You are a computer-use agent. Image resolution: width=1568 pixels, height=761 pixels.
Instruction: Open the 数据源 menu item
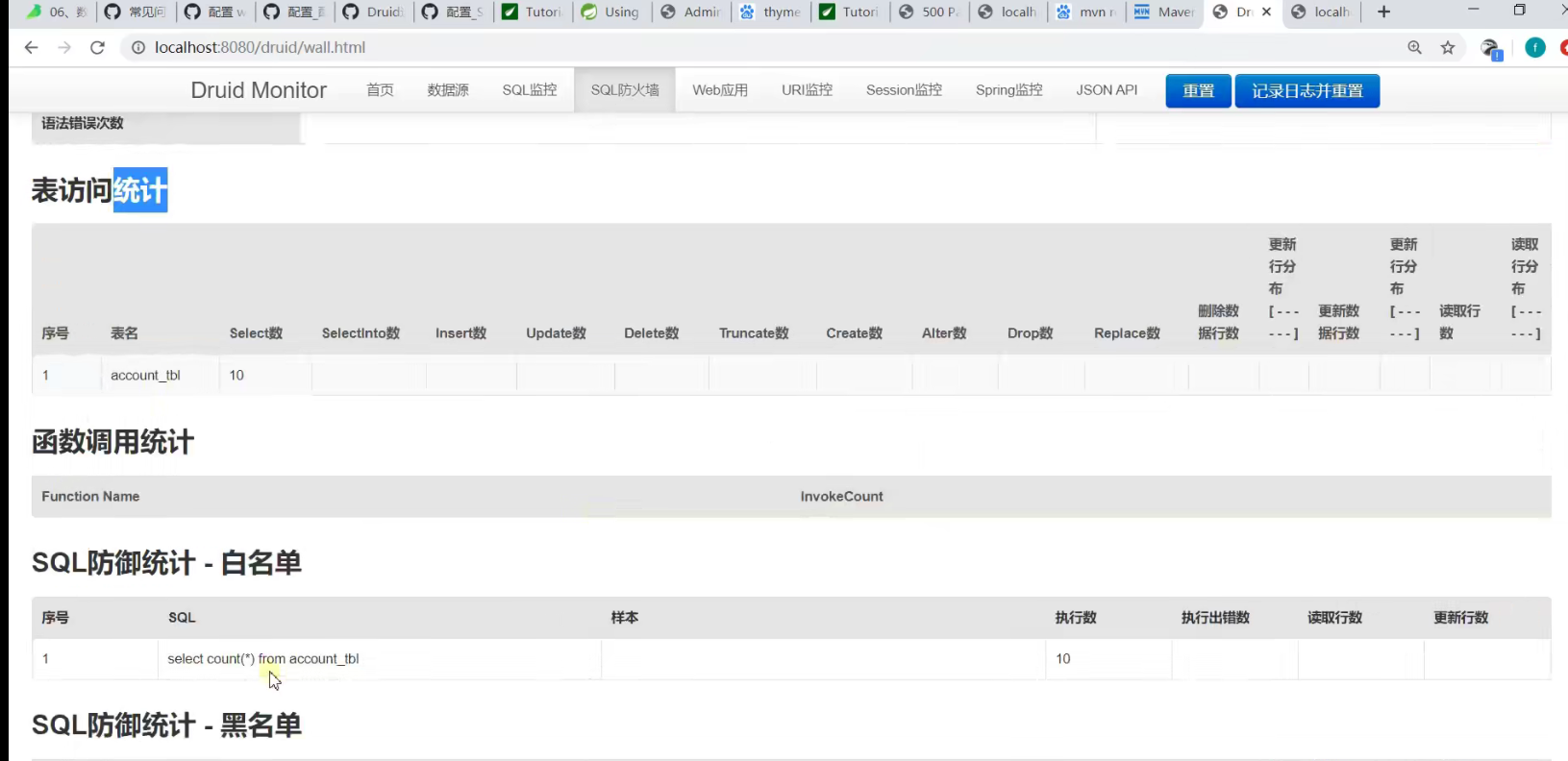pyautogui.click(x=448, y=90)
